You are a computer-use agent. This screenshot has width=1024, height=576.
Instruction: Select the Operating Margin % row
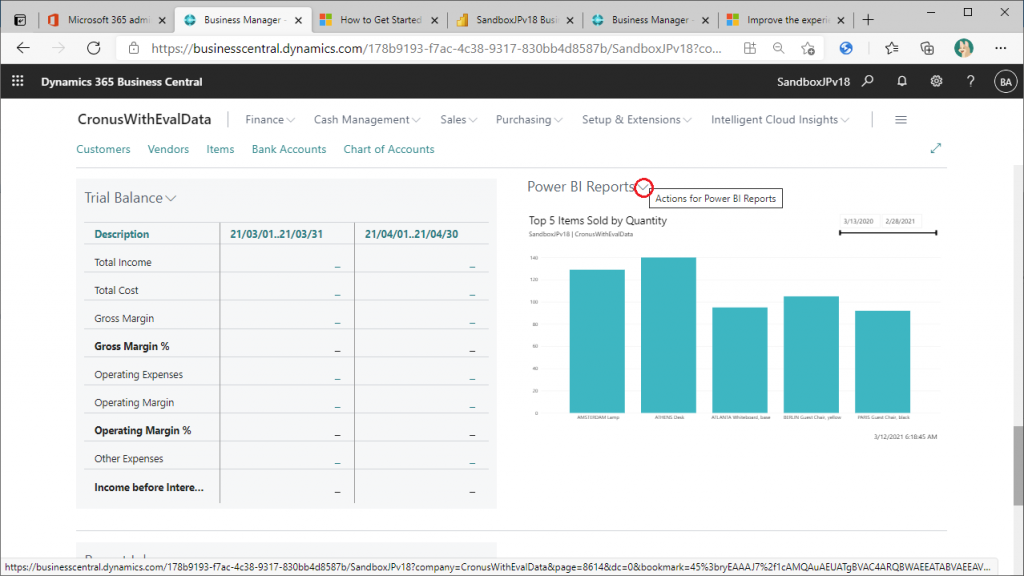click(x=286, y=430)
